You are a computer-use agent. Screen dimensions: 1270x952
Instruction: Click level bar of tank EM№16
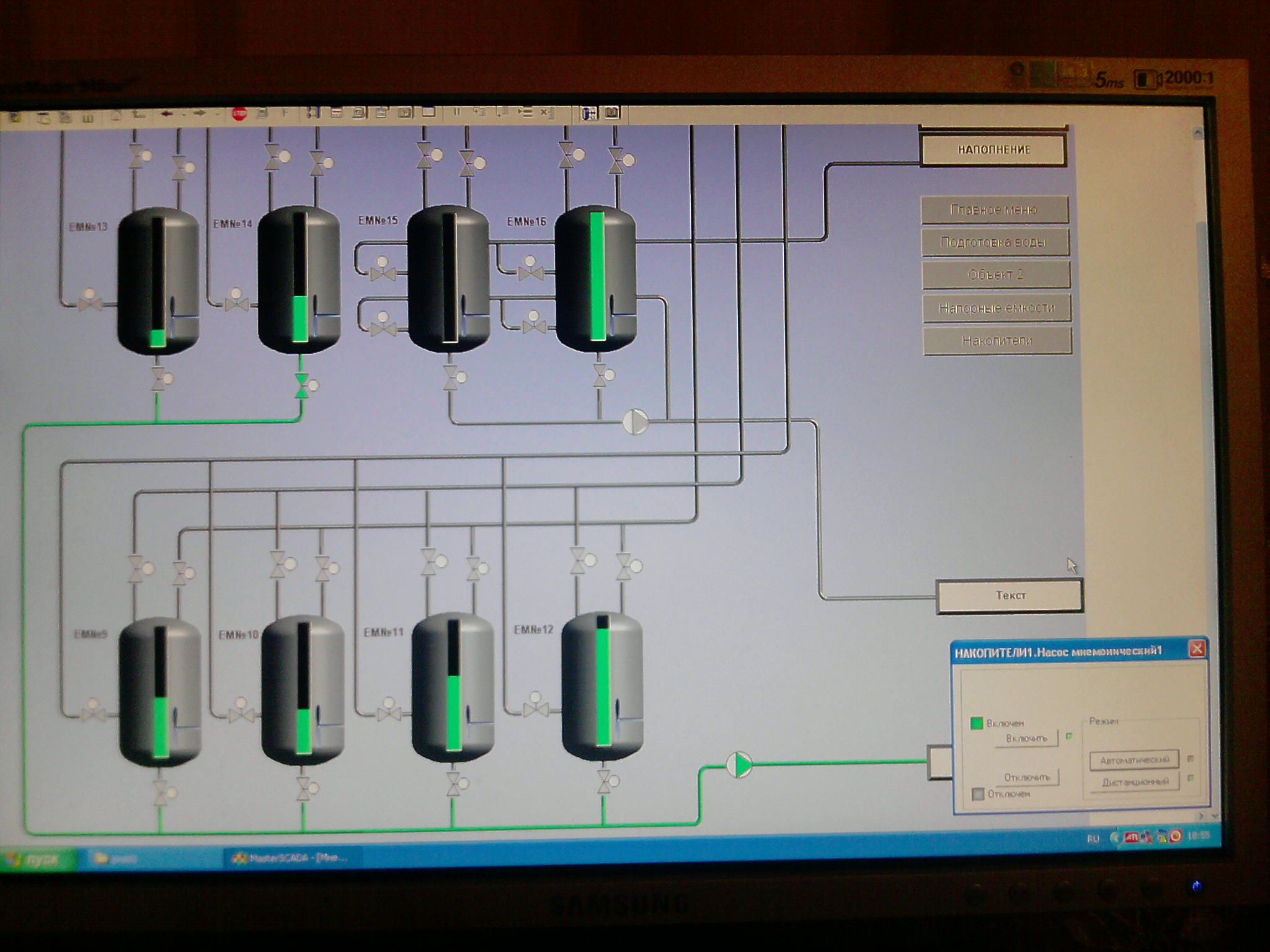point(597,276)
